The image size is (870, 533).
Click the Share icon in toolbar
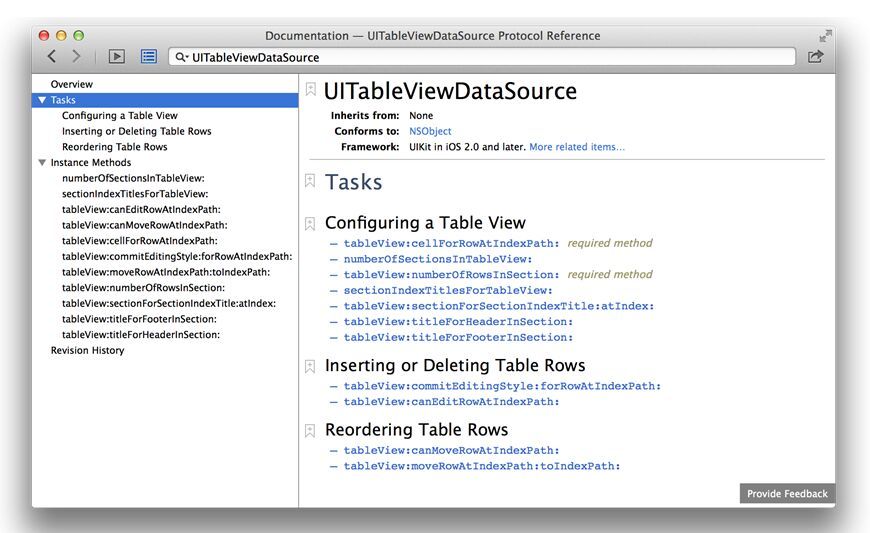[x=815, y=56]
